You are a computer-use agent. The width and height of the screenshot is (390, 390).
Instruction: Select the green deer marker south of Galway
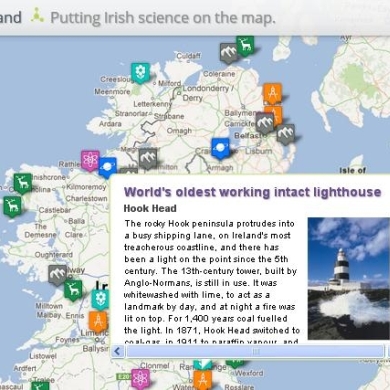pyautogui.click(x=73, y=290)
